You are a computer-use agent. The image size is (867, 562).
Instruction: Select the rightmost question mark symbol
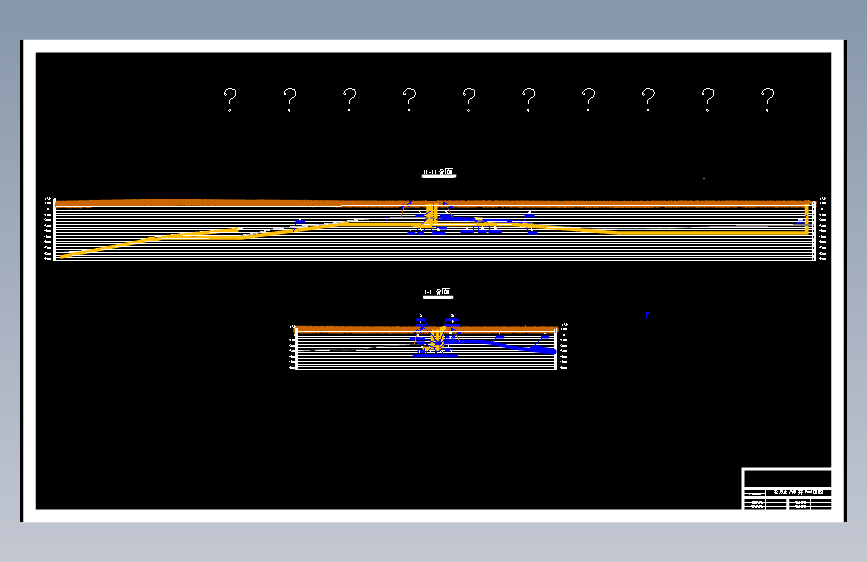click(x=767, y=100)
